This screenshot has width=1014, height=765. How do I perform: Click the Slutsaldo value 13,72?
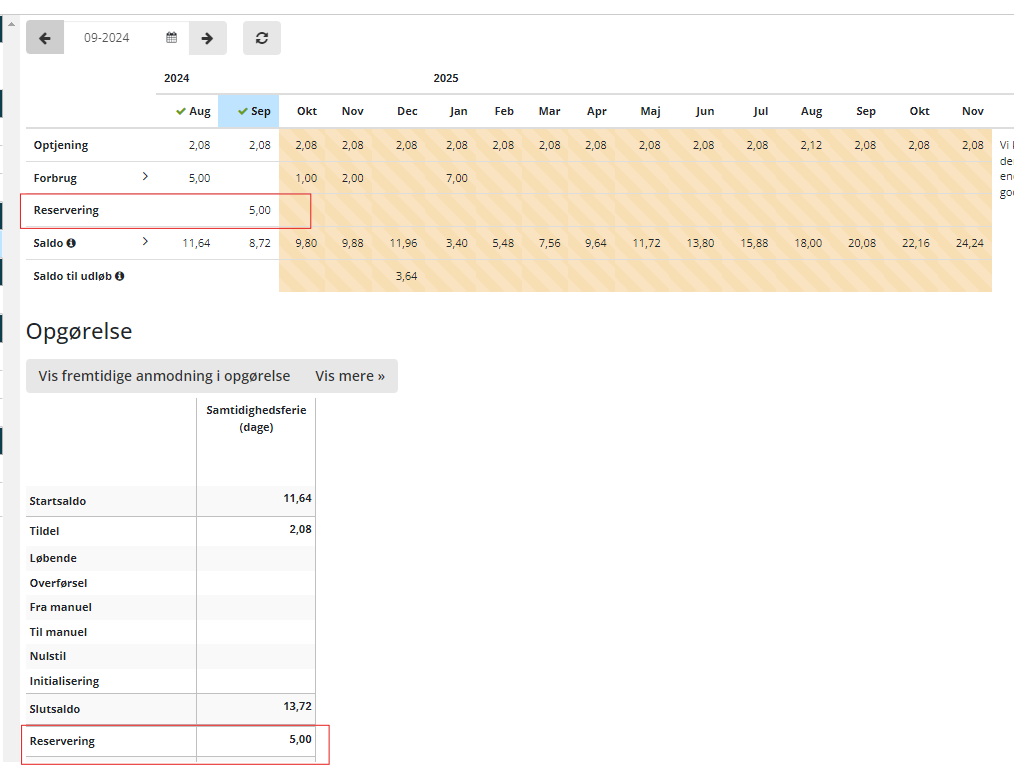[297, 706]
